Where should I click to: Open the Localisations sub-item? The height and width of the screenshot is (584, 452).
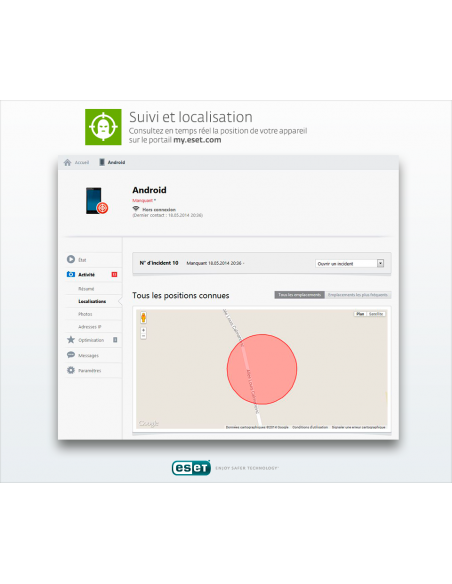coord(92,301)
